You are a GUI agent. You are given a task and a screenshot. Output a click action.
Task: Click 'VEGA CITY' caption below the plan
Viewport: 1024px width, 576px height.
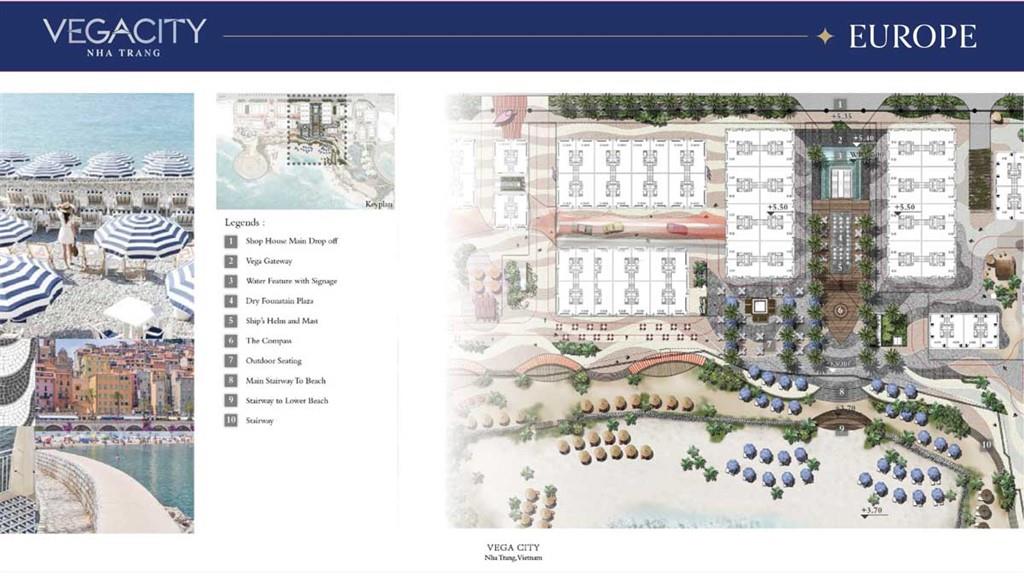(513, 547)
